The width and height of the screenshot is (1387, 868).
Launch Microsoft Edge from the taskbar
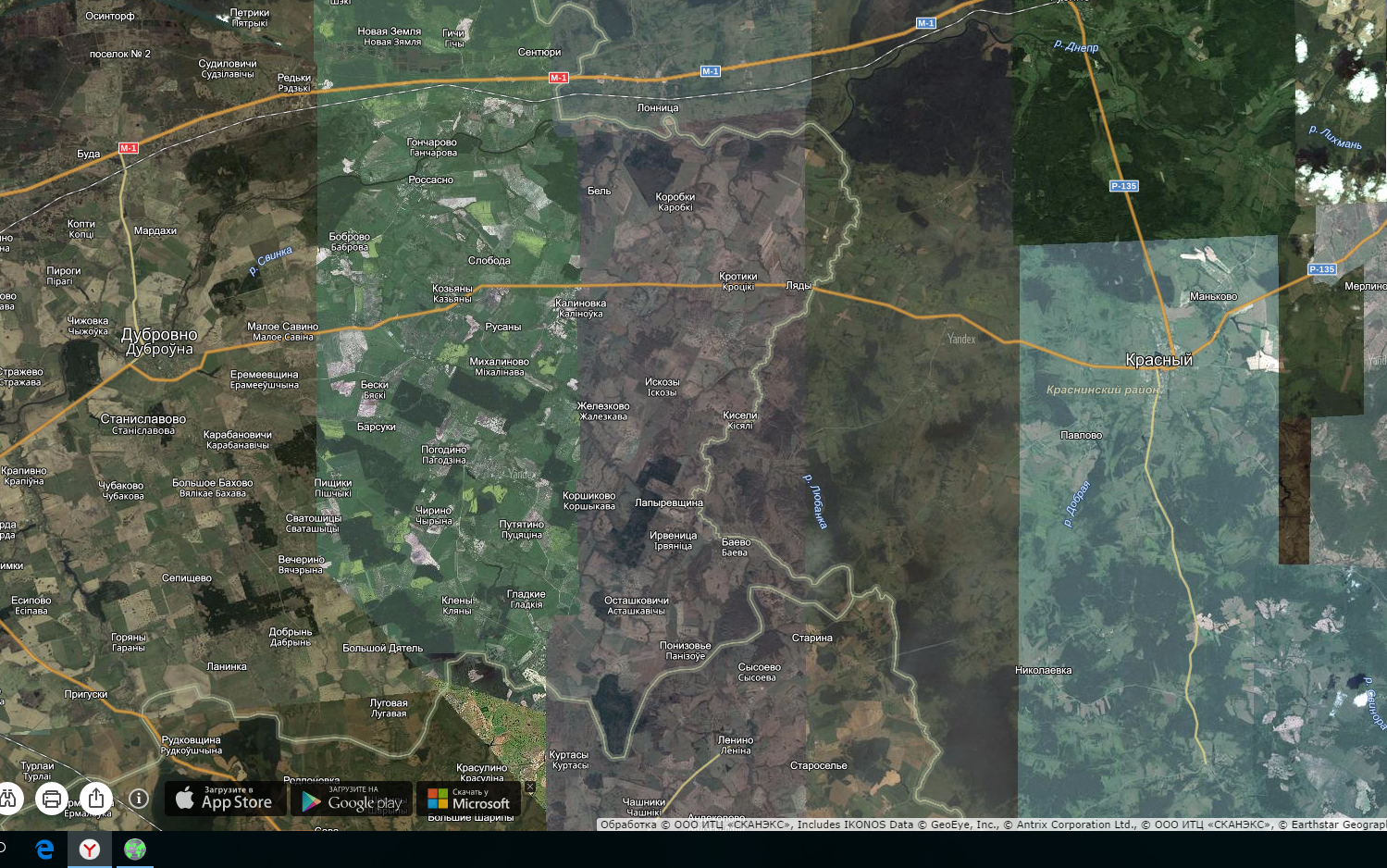44,849
